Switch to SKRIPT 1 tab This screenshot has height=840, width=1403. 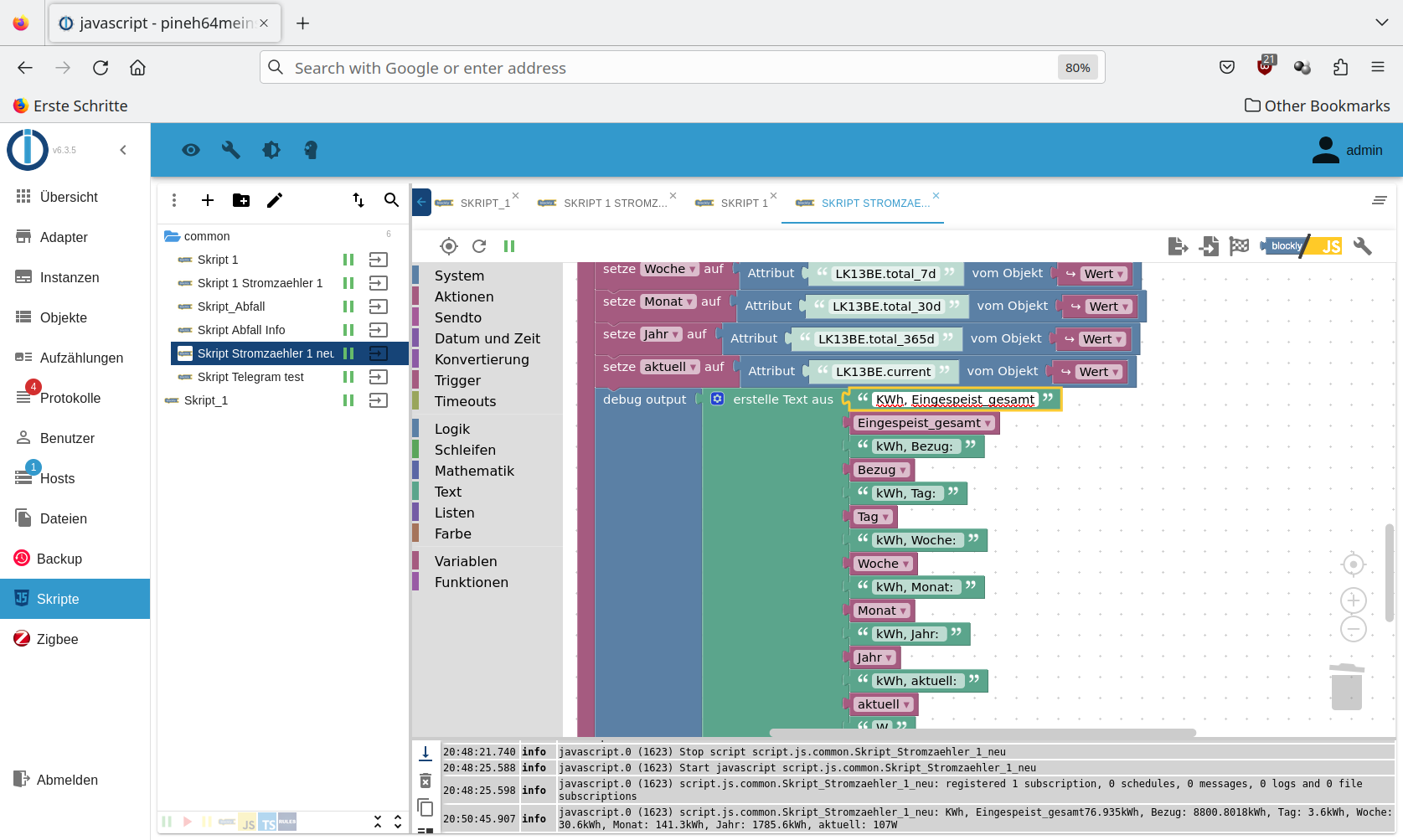[732, 203]
